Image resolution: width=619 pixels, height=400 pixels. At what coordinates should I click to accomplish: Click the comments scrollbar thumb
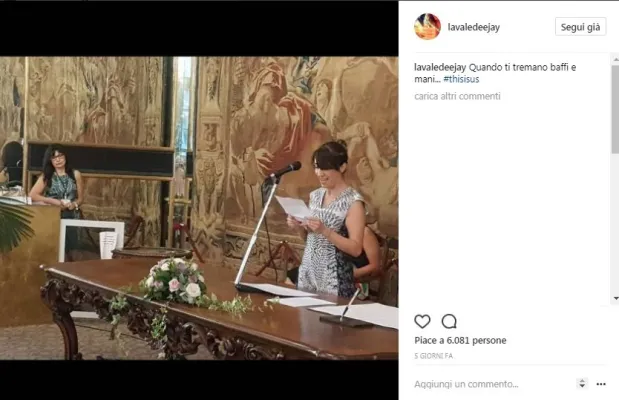point(615,109)
